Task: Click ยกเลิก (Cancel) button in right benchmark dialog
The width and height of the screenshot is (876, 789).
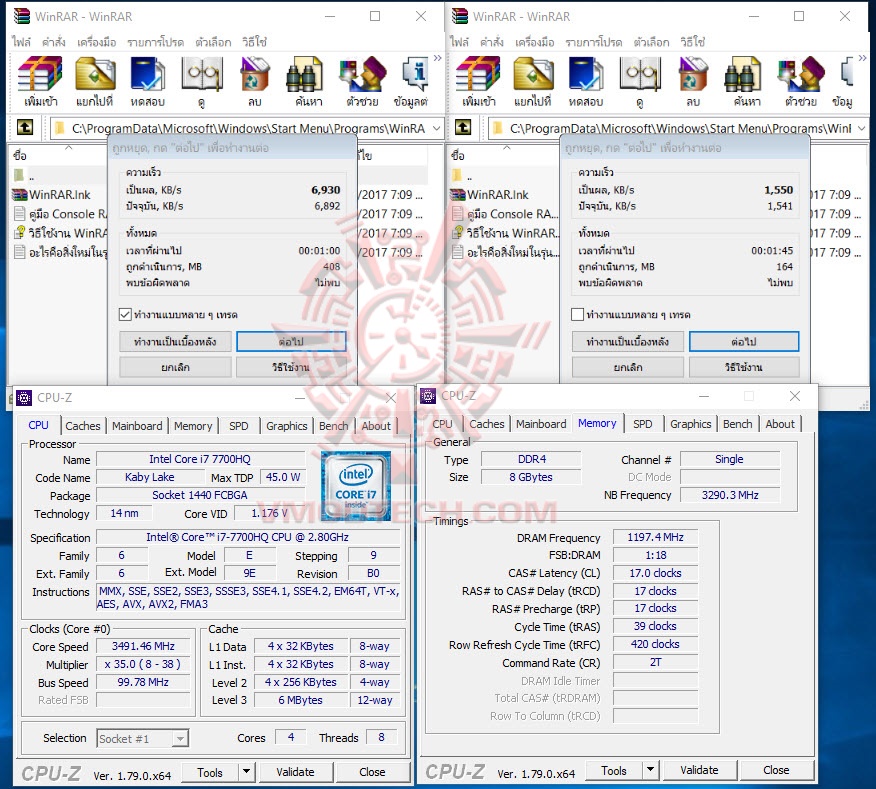Action: click(x=628, y=367)
